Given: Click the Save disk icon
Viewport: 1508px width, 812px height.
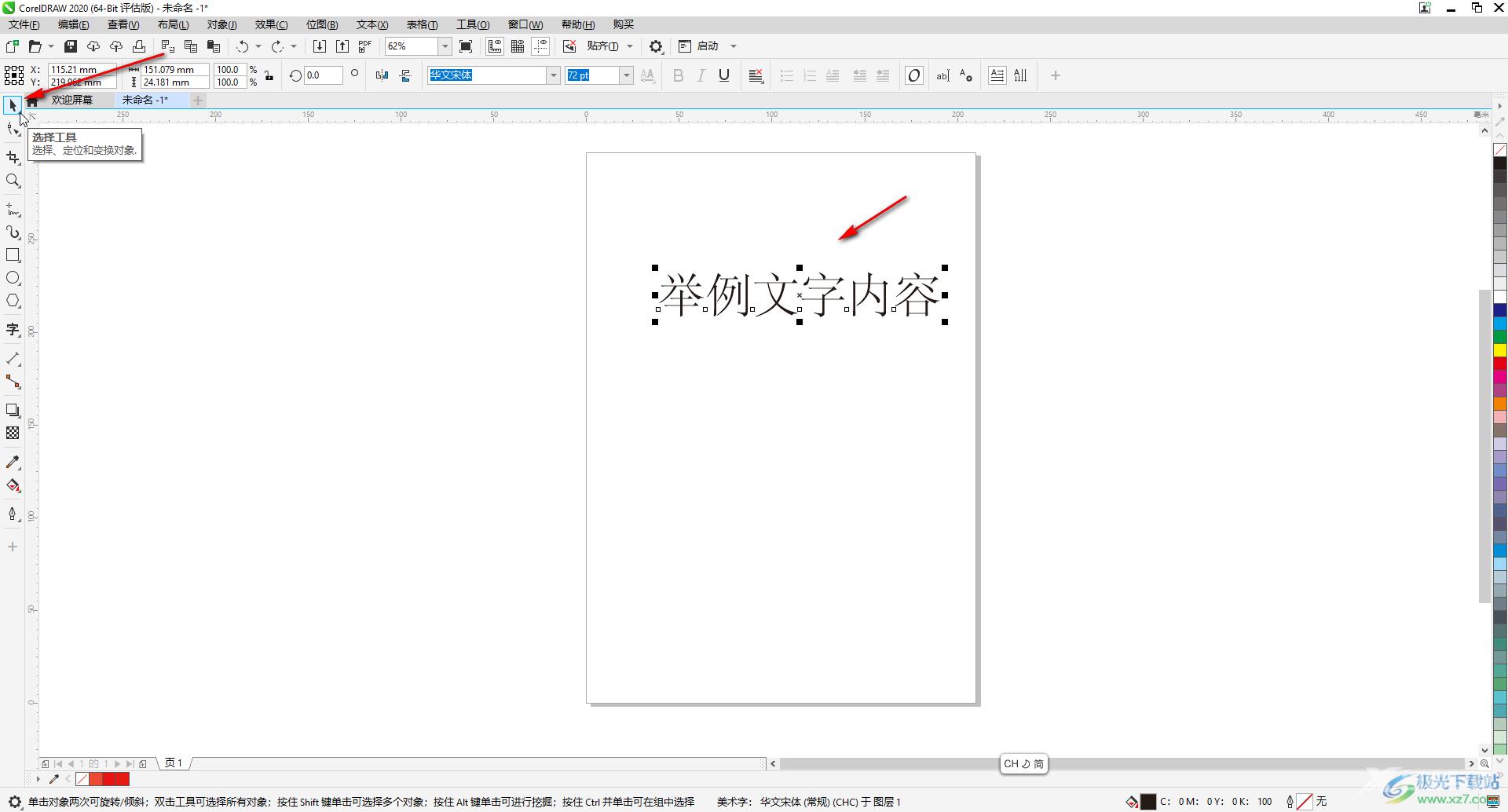Looking at the screenshot, I should (71, 46).
